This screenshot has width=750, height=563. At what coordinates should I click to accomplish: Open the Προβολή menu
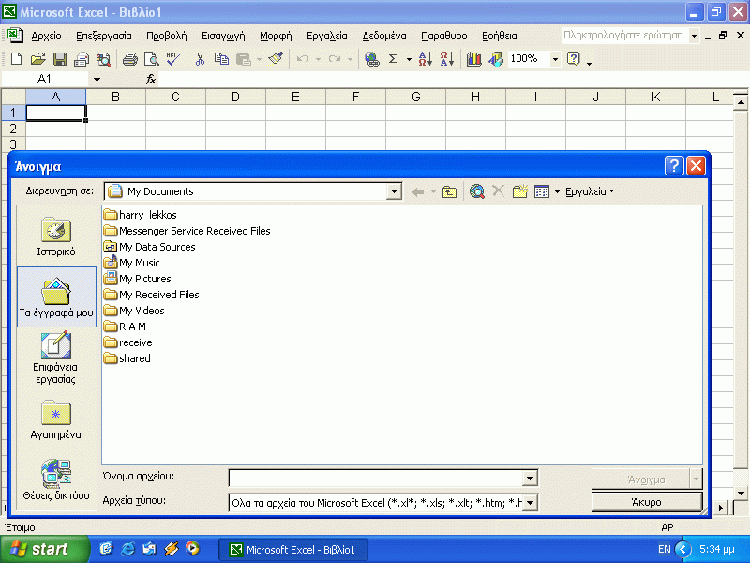coord(166,36)
